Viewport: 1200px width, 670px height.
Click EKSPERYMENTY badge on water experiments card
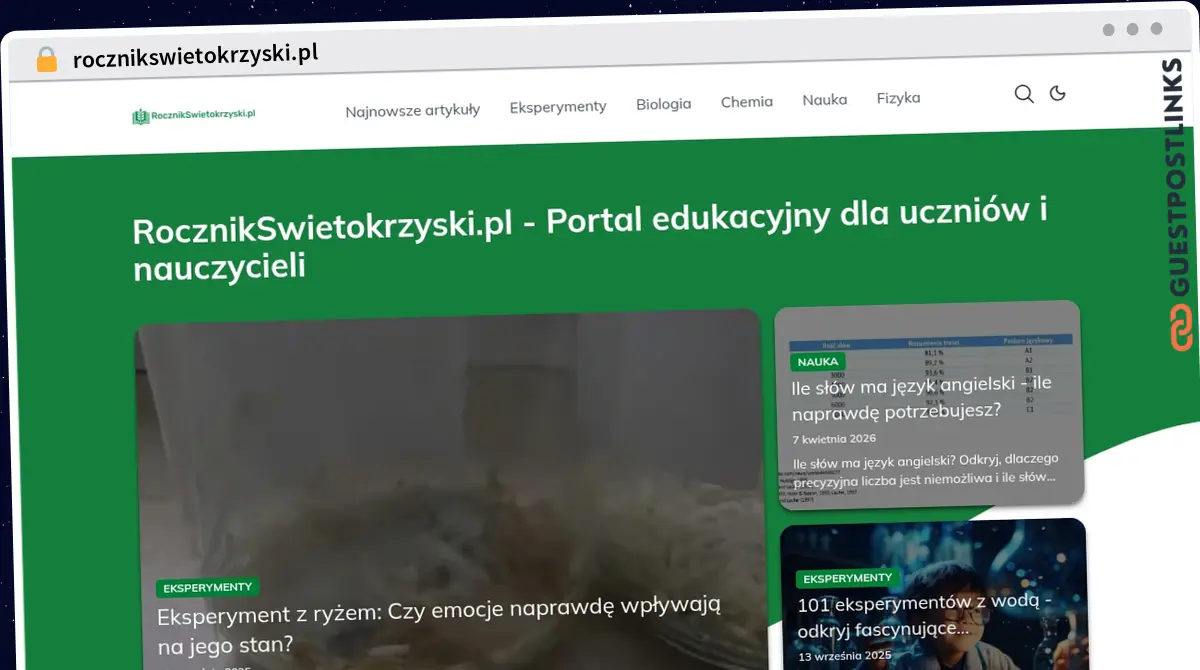(848, 578)
